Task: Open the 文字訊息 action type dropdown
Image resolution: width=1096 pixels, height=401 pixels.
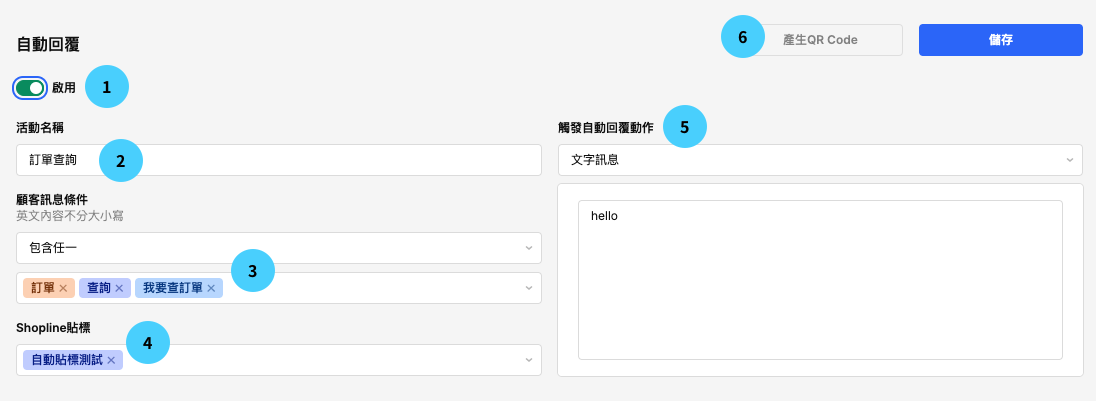Action: tap(820, 159)
